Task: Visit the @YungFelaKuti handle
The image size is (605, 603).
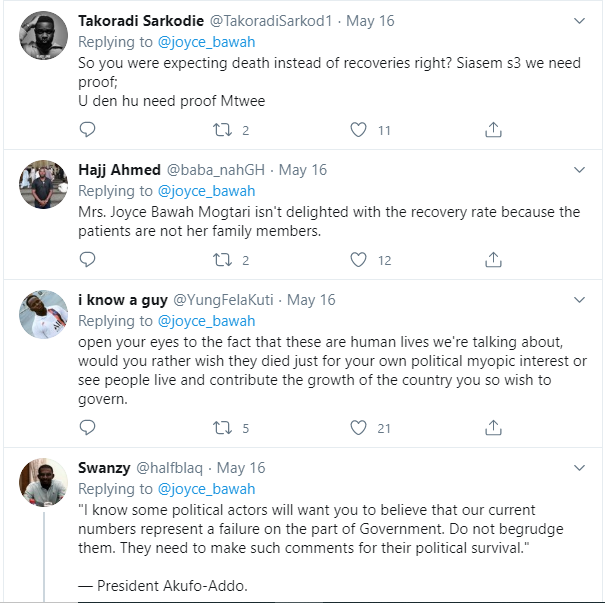Action: pyautogui.click(x=225, y=299)
